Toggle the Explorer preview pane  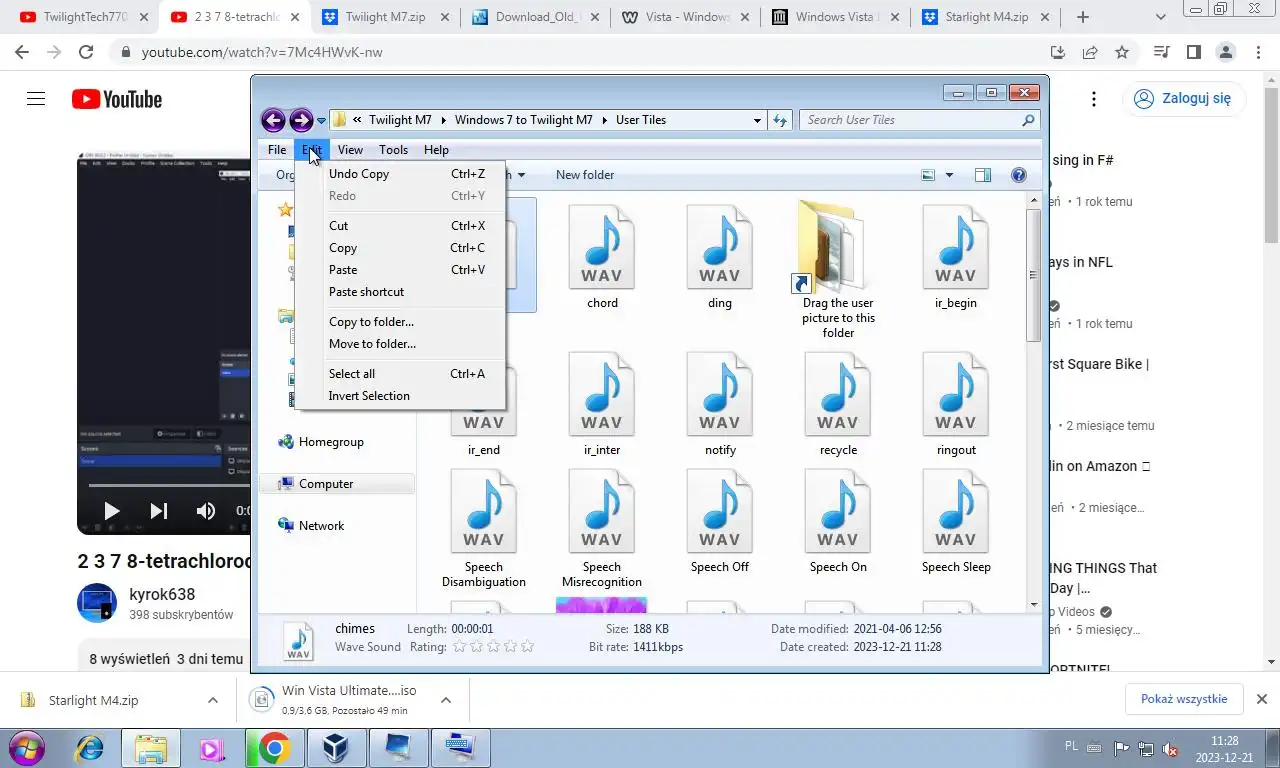coord(983,175)
